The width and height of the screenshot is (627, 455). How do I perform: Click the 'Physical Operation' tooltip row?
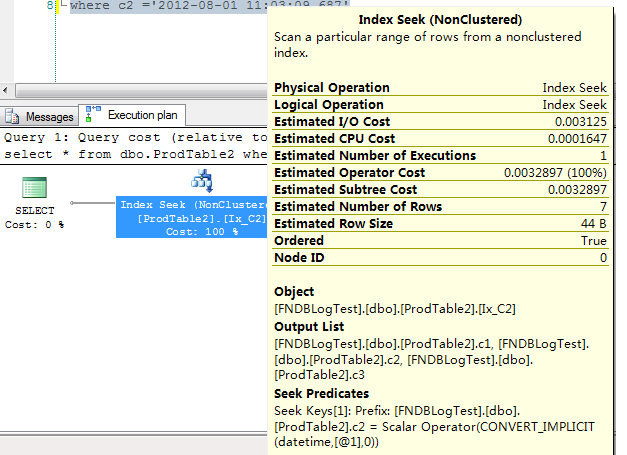coord(440,88)
